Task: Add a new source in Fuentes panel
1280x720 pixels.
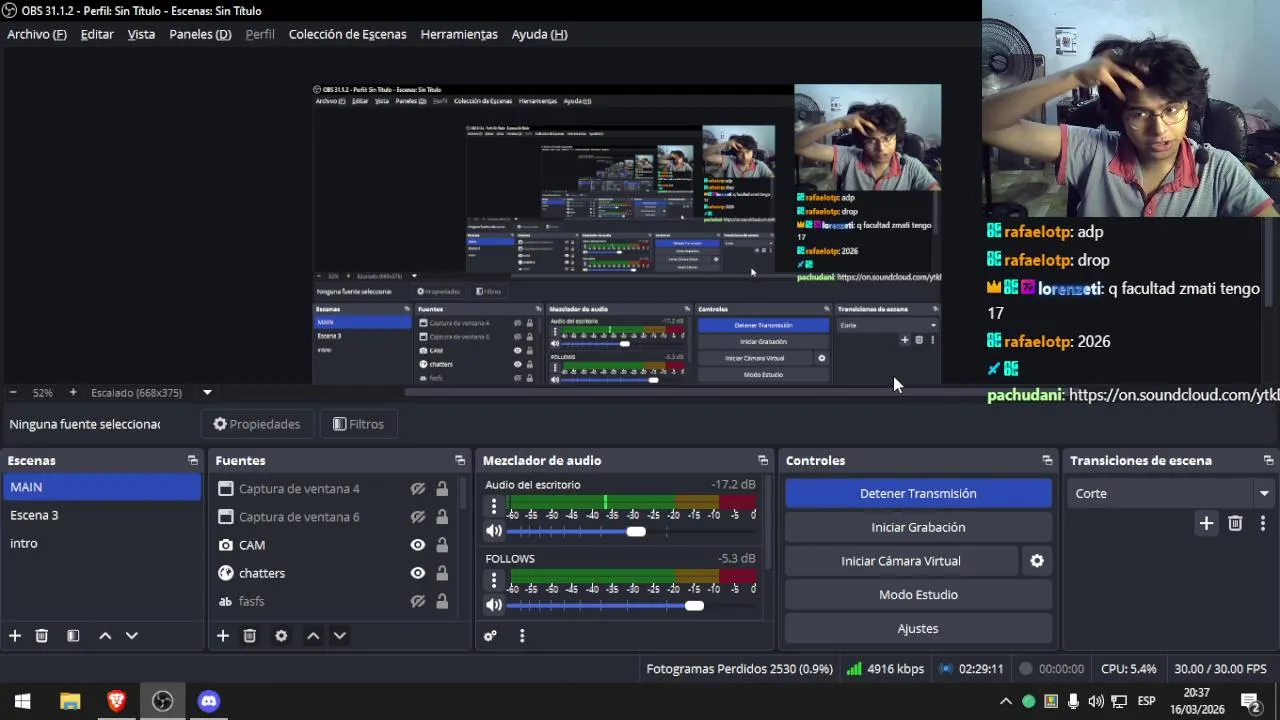Action: (x=223, y=636)
